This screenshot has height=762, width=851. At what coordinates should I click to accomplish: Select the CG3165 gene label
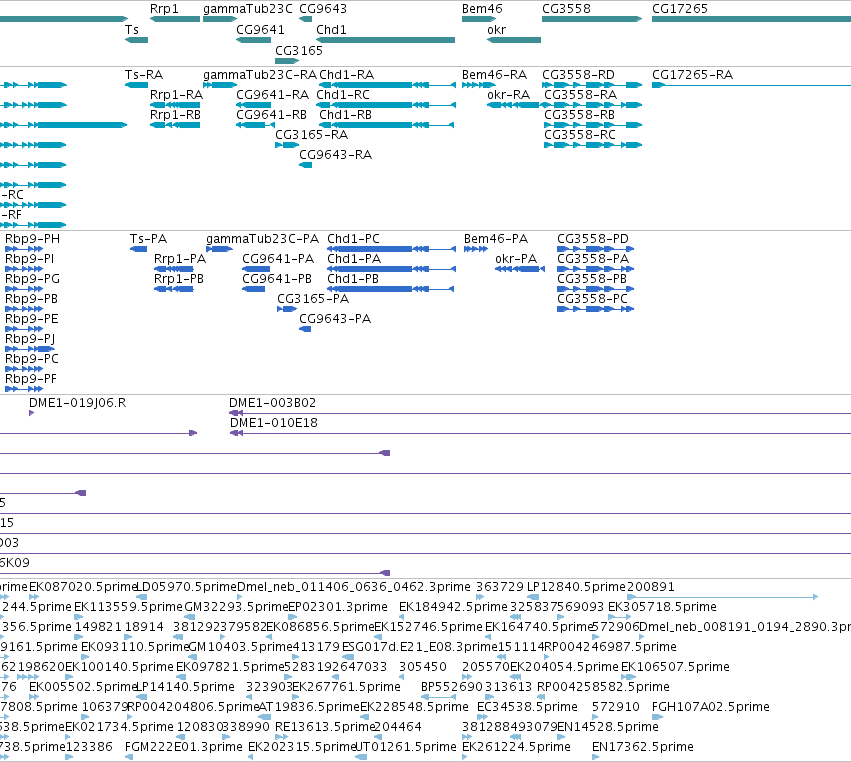point(299,50)
